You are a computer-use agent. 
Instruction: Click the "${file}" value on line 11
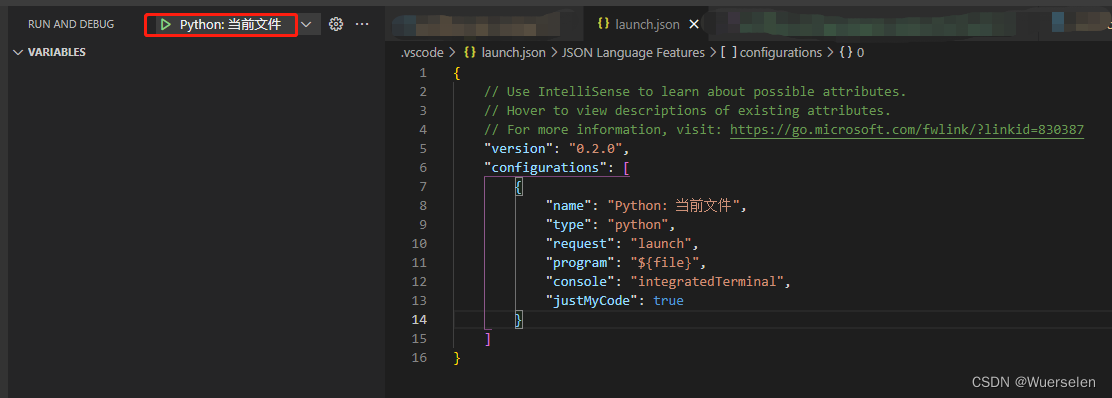click(x=665, y=263)
